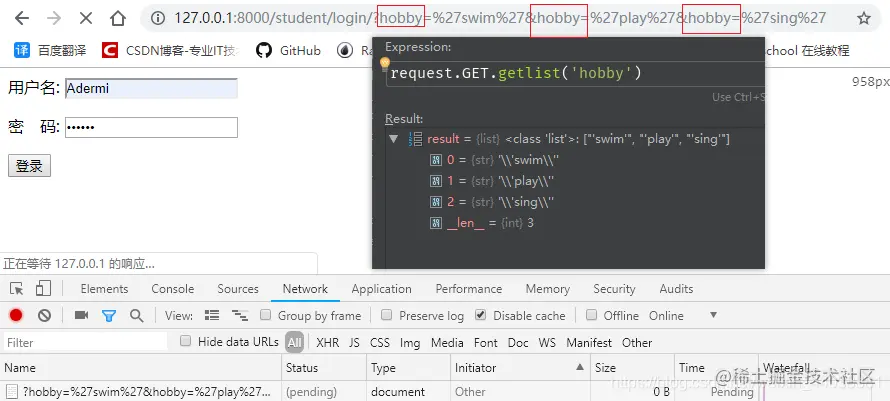The height and width of the screenshot is (401, 890).
Task: Switch to the Network tab
Action: tap(305, 289)
